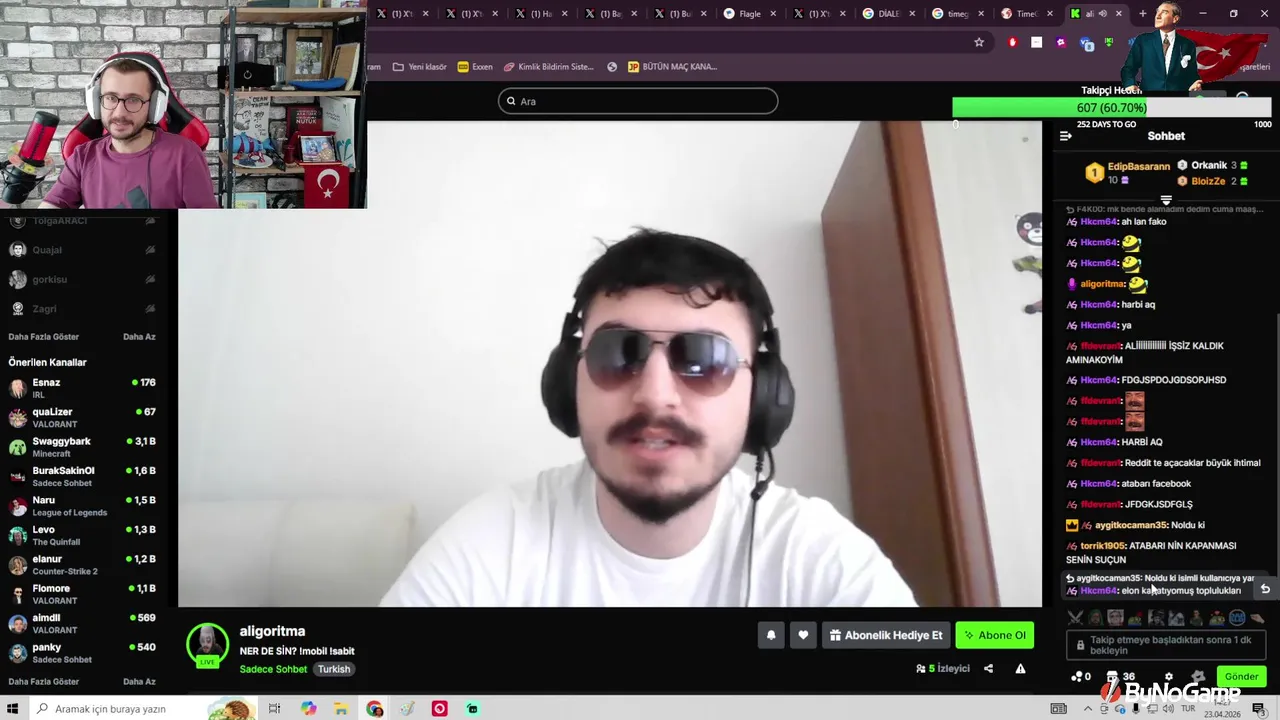Pick the crossed swords emote
The image size is (1280, 720).
[x=1075, y=618]
